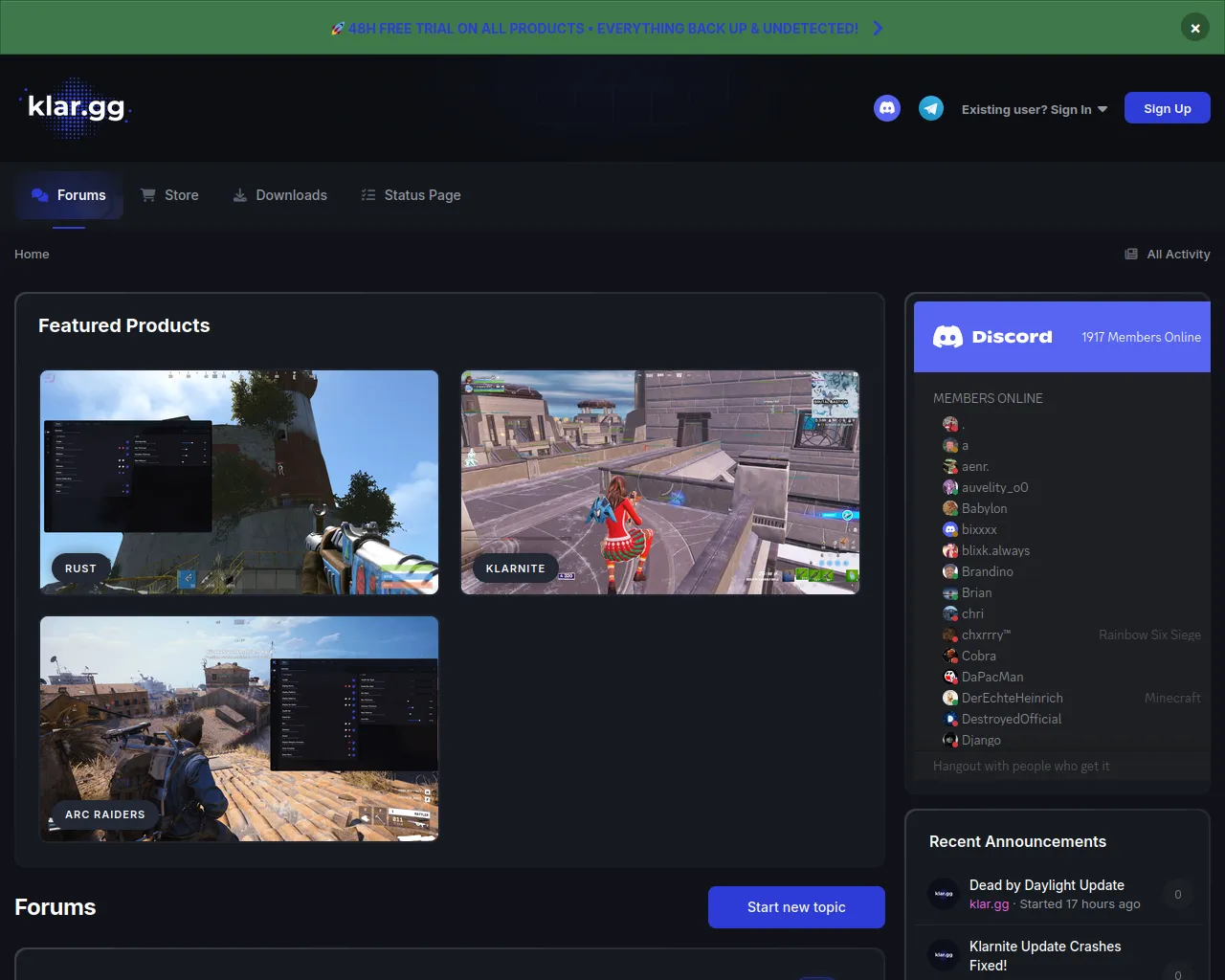Click the arrow chevron in trial banner
Screen dimensions: 1225x980
click(878, 29)
